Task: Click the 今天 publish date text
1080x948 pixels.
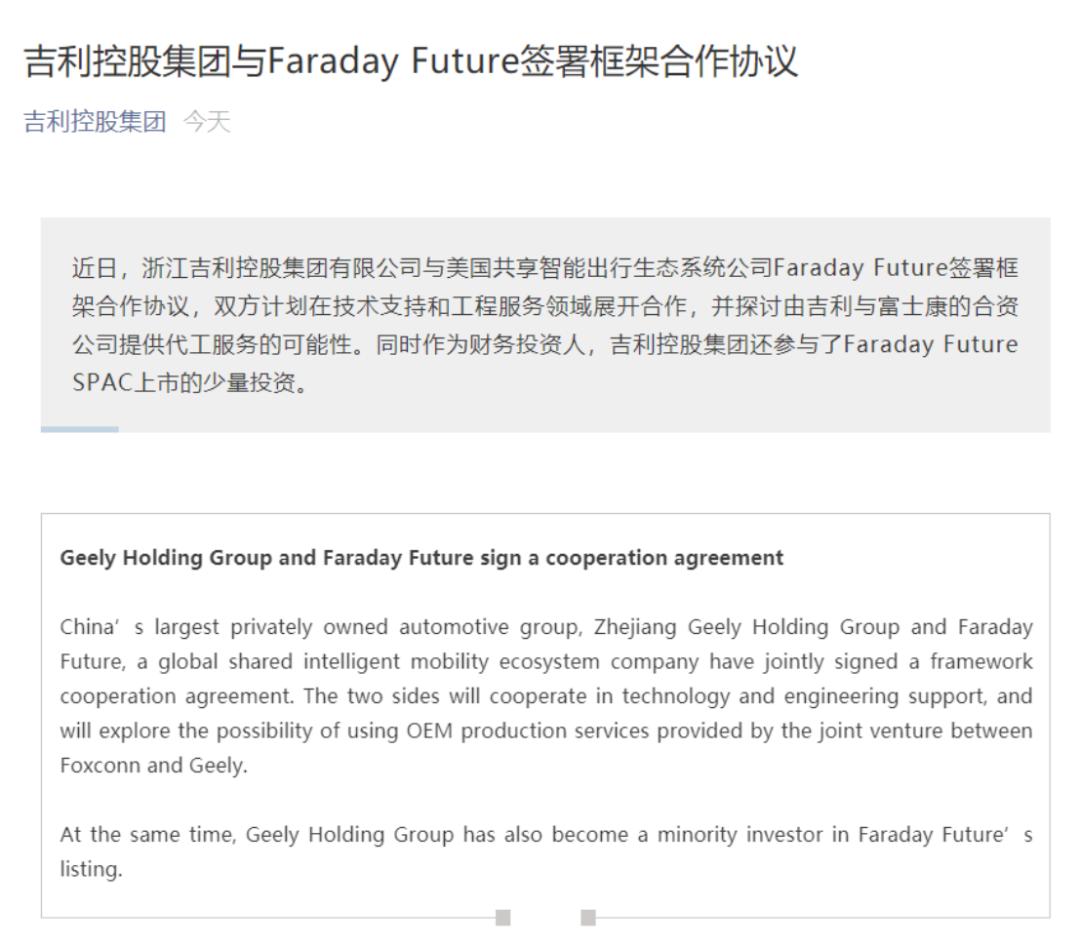Action: coord(207,122)
